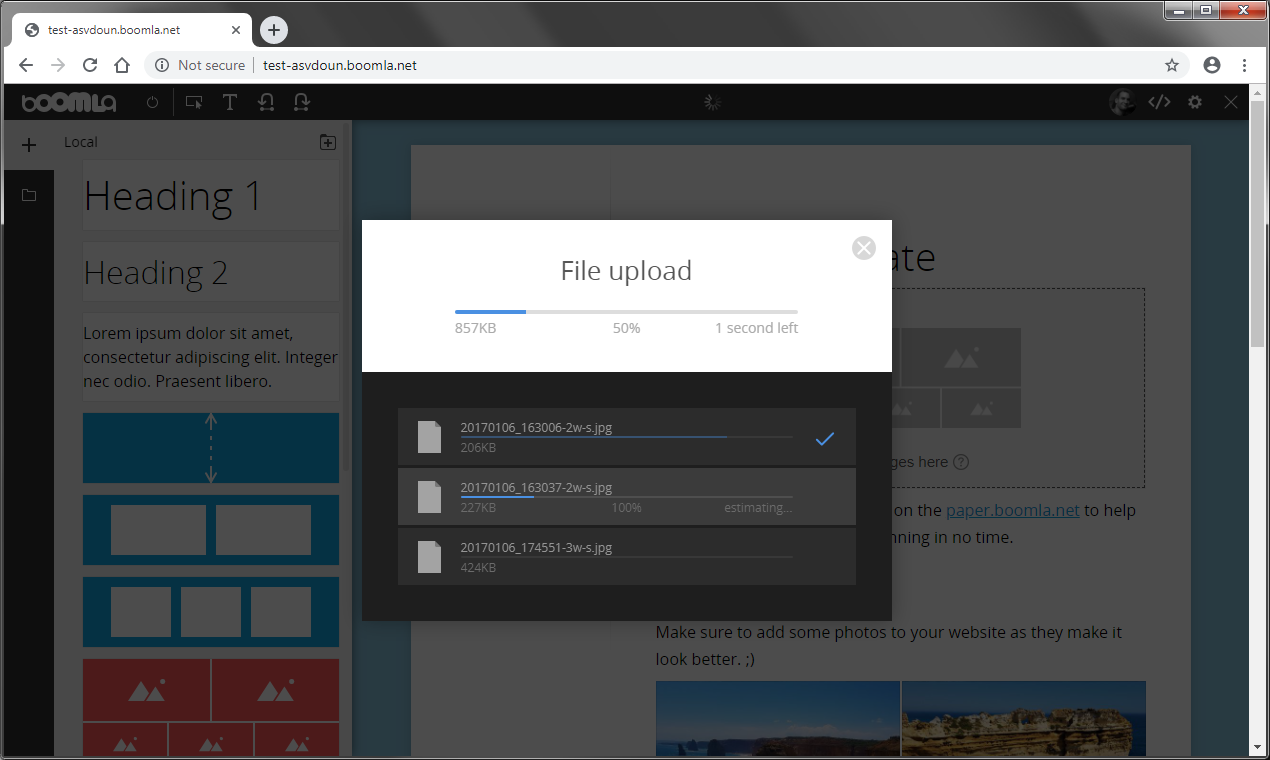The image size is (1270, 760).
Task: Click the add-folder icon next to Local
Action: (327, 142)
